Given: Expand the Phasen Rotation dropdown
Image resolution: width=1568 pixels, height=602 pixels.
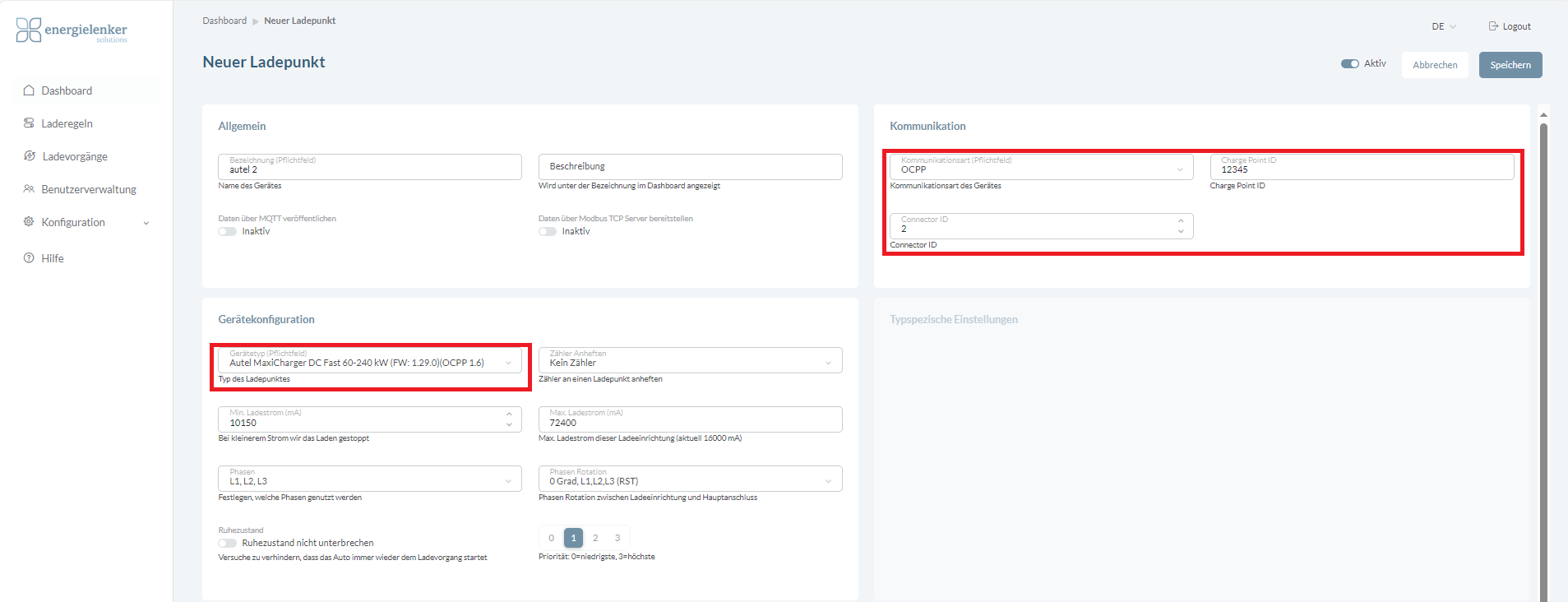Looking at the screenshot, I should [689, 479].
